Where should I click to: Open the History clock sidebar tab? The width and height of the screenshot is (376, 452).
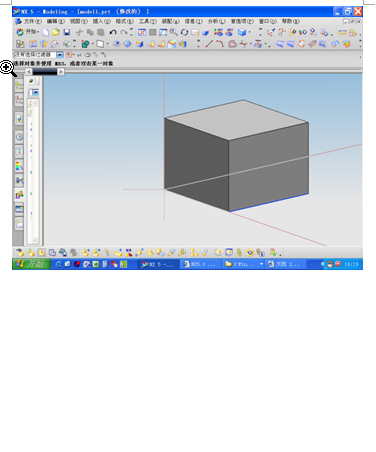(x=19, y=137)
